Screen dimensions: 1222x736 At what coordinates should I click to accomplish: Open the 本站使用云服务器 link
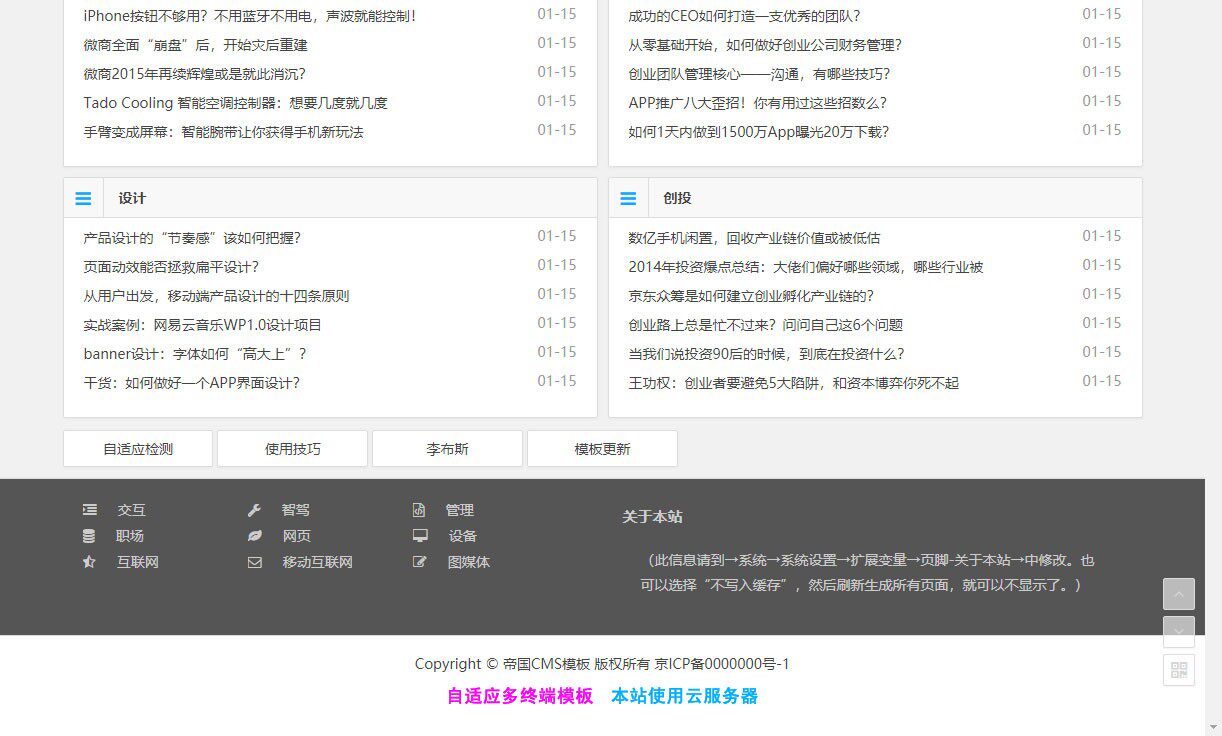point(684,696)
